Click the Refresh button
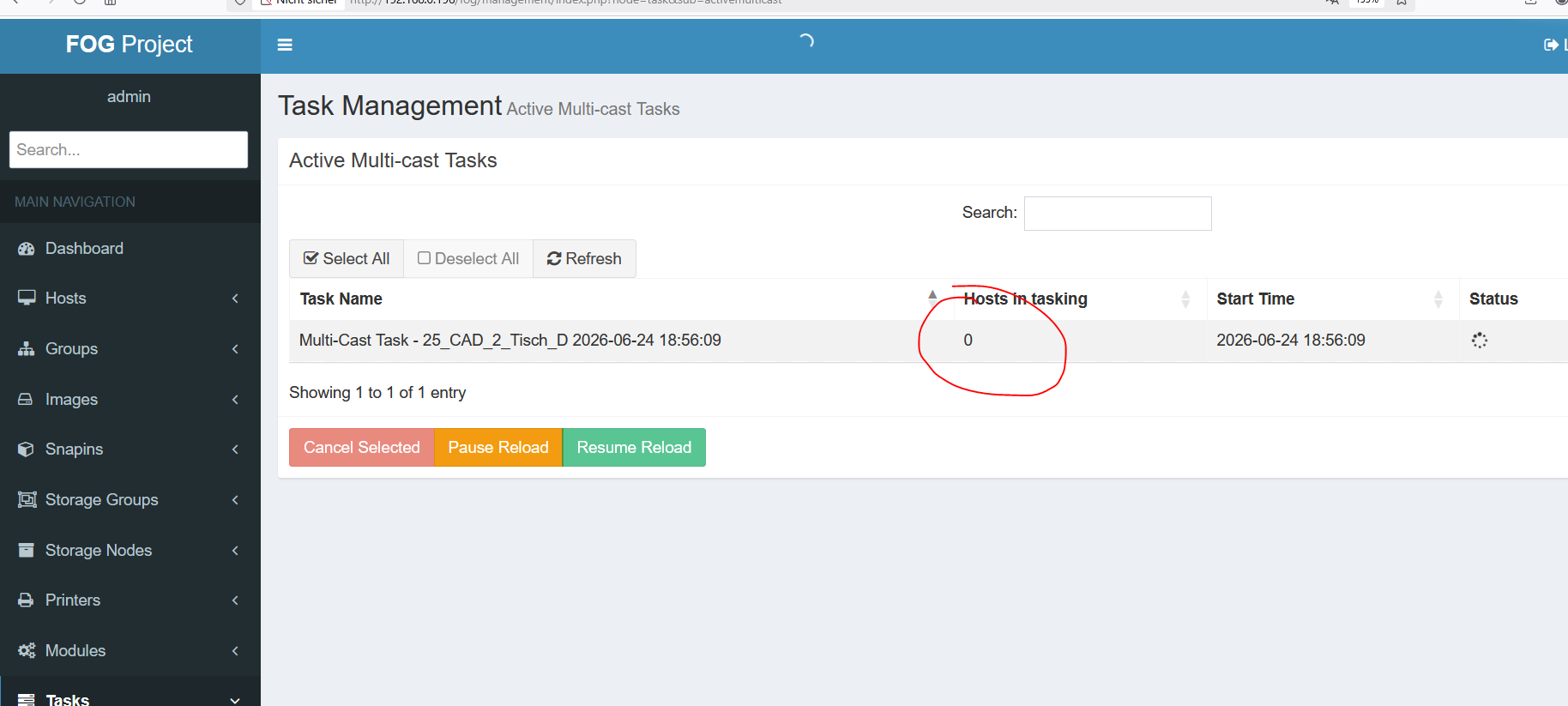 click(x=584, y=259)
